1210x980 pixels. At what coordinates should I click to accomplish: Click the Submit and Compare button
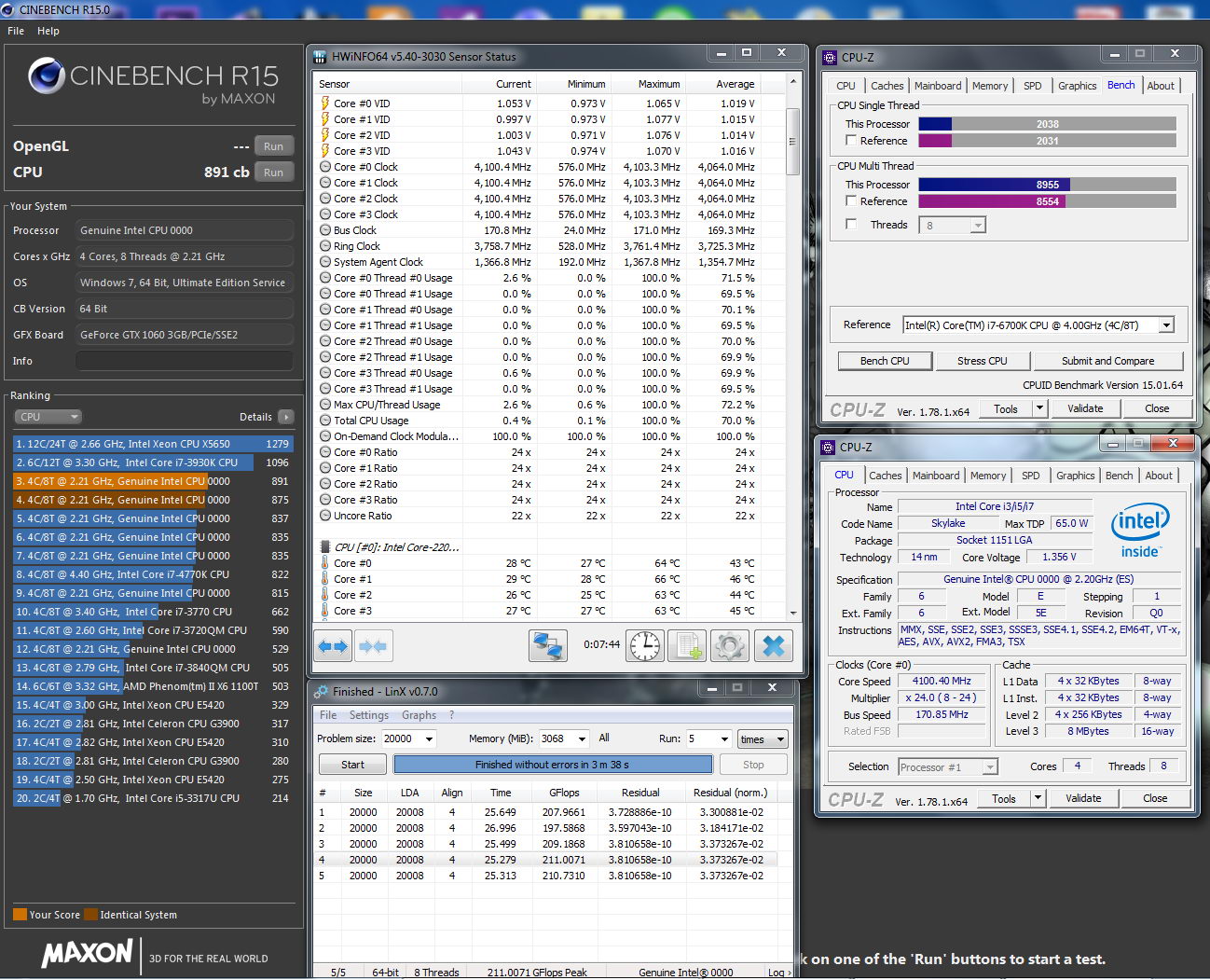coord(1107,361)
